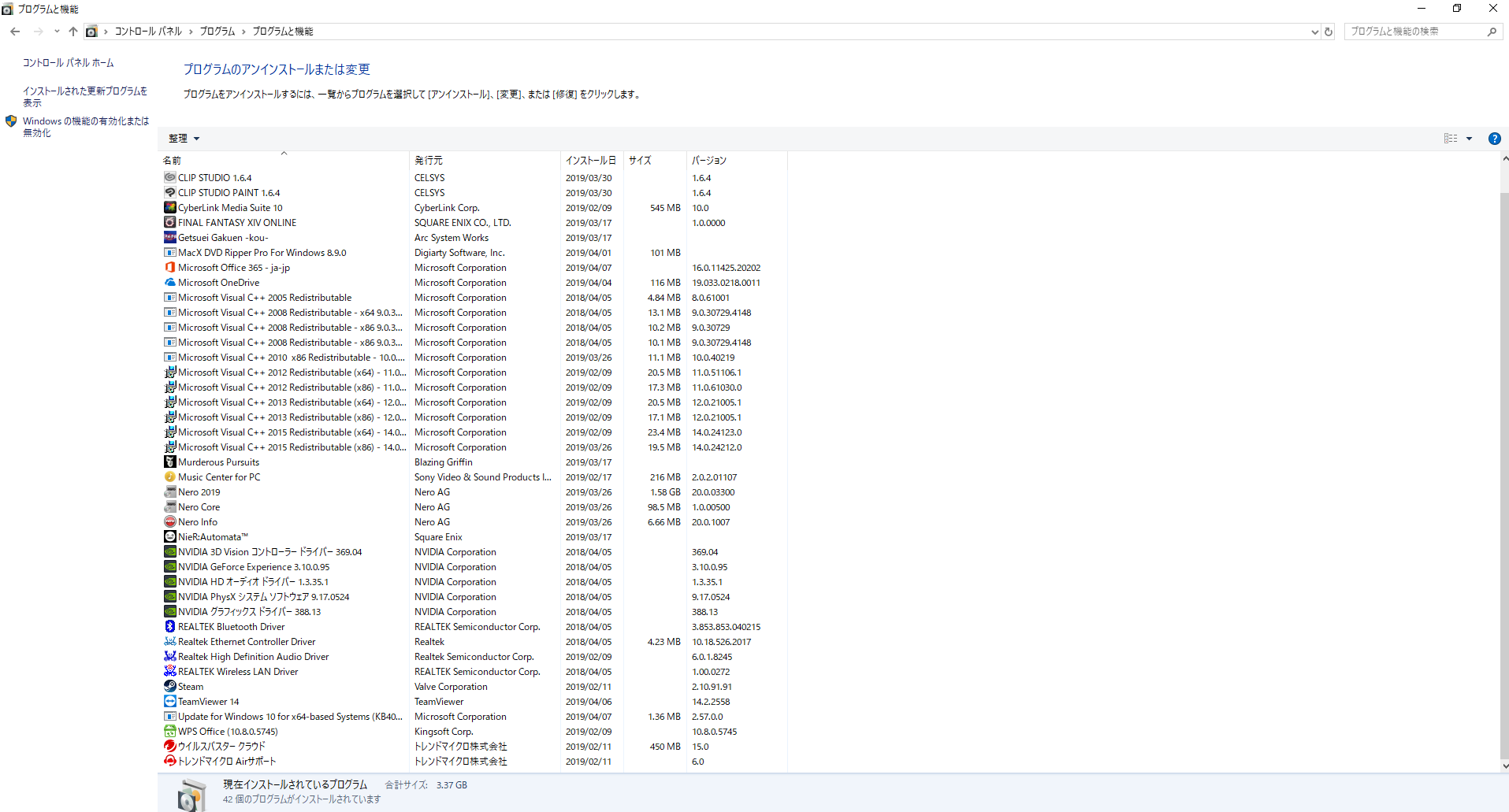Select the Microsoft OneDrive cloud icon

coord(169,283)
